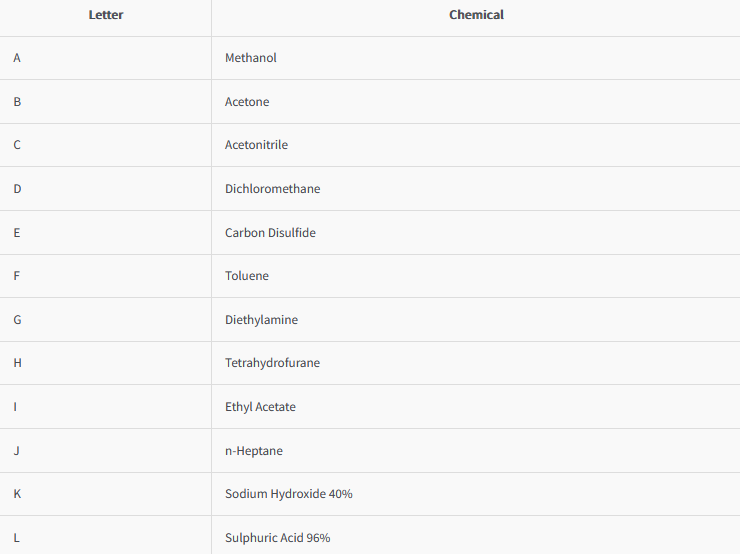
Task: Select the Dichloromethane row text
Action: coord(272,189)
